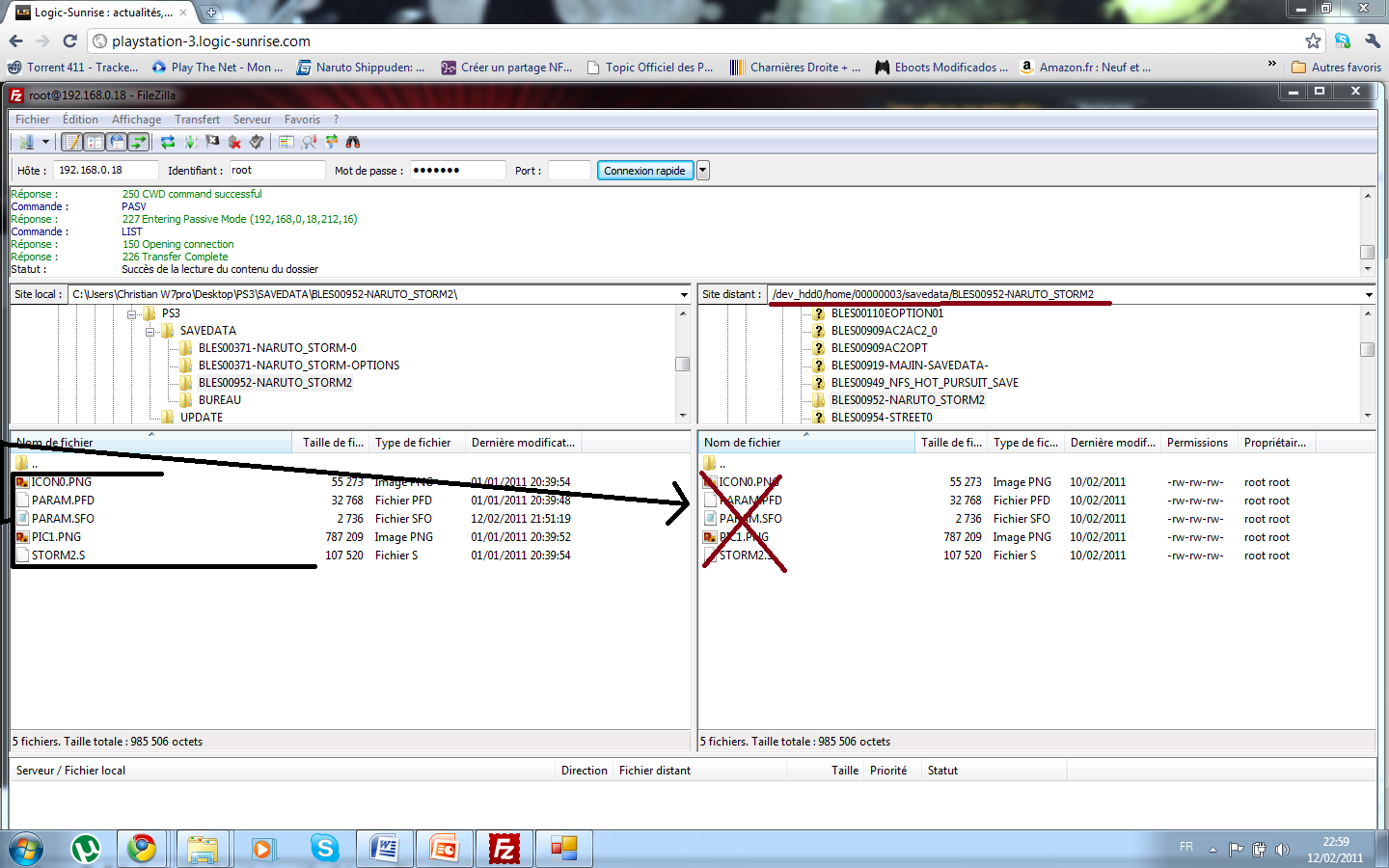Click the Hôte input field
This screenshot has width=1389, height=868.
[x=104, y=171]
